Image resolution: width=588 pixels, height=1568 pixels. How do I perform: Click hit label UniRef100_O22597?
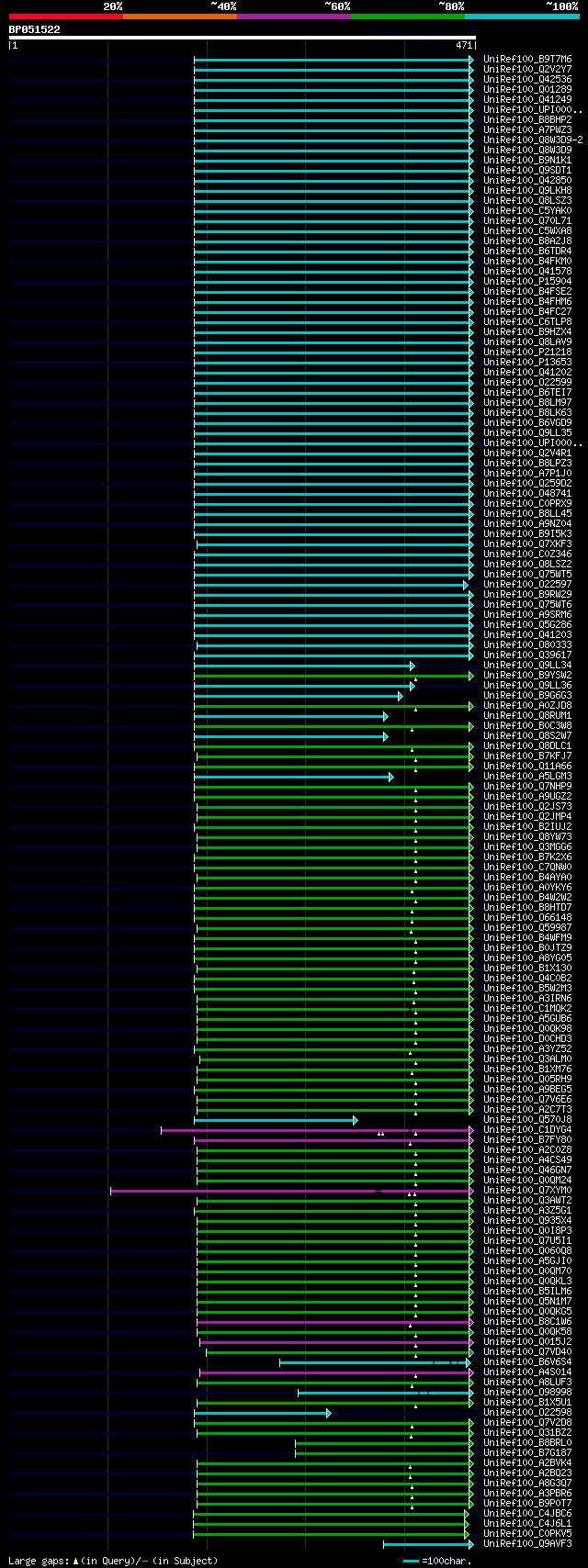(527, 584)
